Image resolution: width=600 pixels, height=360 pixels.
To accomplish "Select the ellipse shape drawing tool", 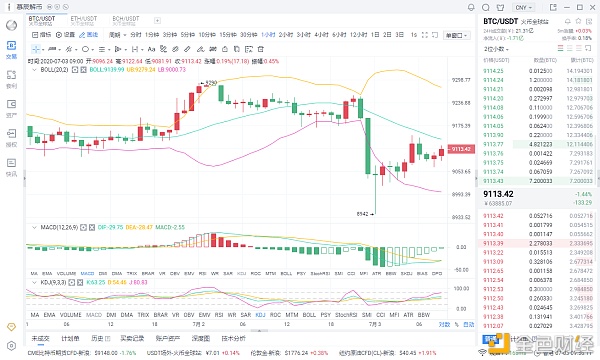I will 85,49.
